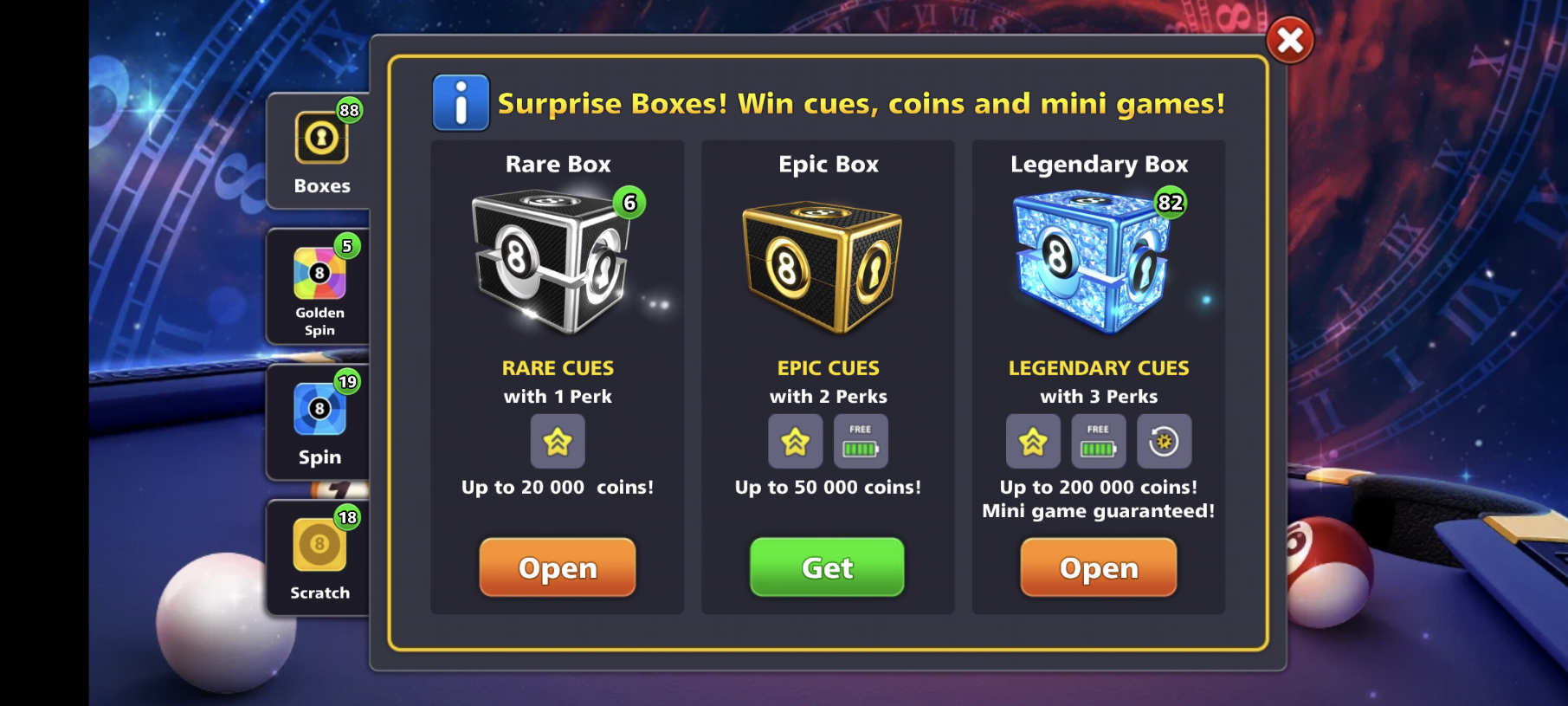This screenshot has width=1568, height=706.
Task: Open the Legendary Box
Action: pos(1099,567)
